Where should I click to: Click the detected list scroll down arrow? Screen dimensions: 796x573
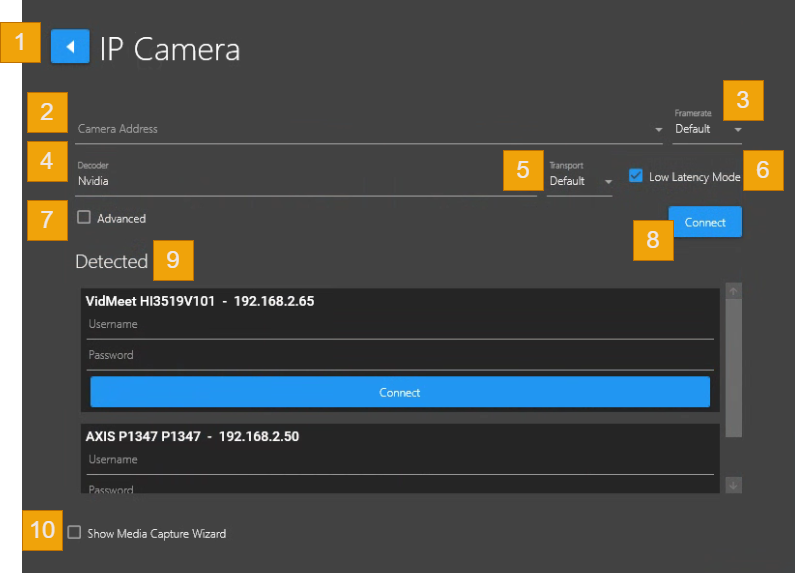click(734, 485)
